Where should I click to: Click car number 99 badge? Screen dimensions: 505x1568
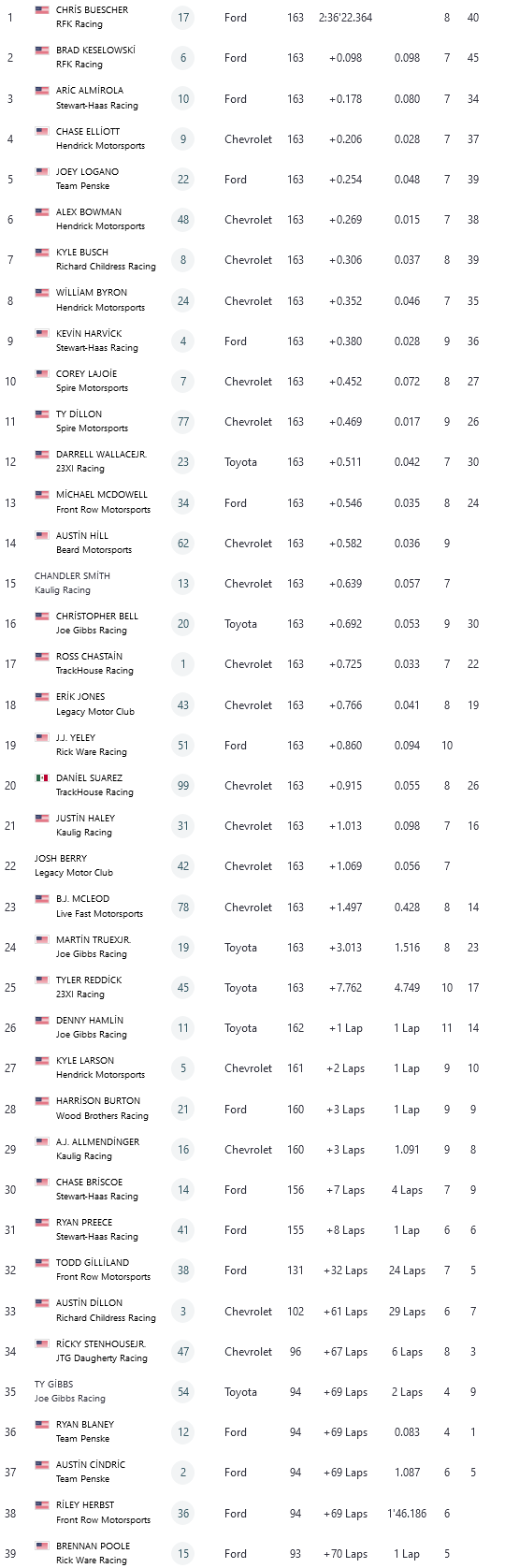click(x=183, y=786)
